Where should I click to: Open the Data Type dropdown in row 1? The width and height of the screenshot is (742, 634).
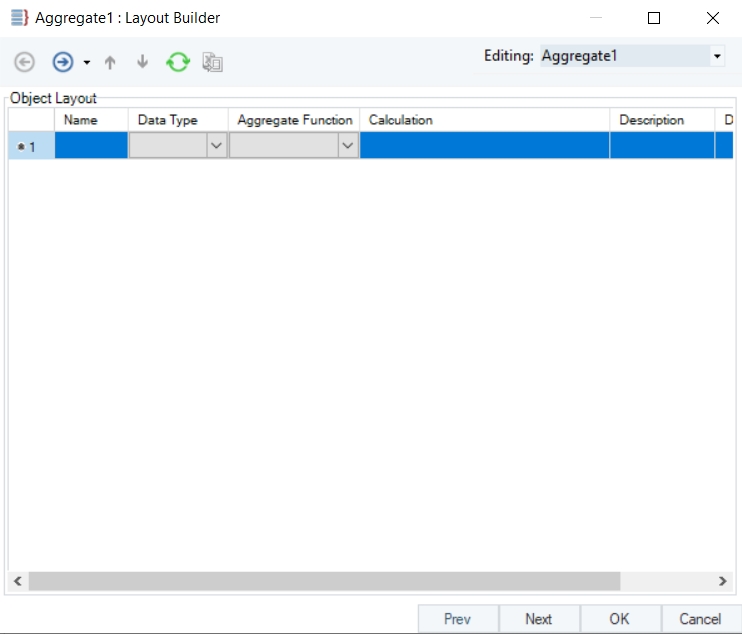216,146
